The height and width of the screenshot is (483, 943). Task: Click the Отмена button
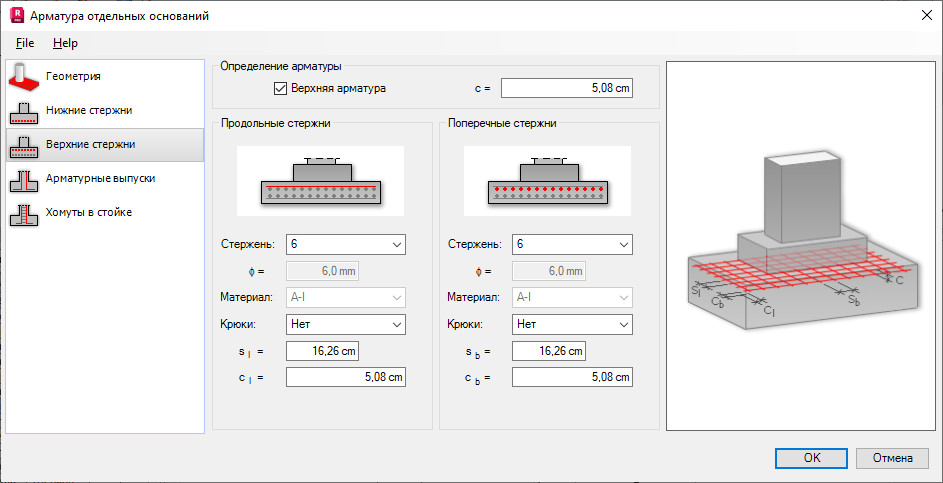click(x=892, y=458)
